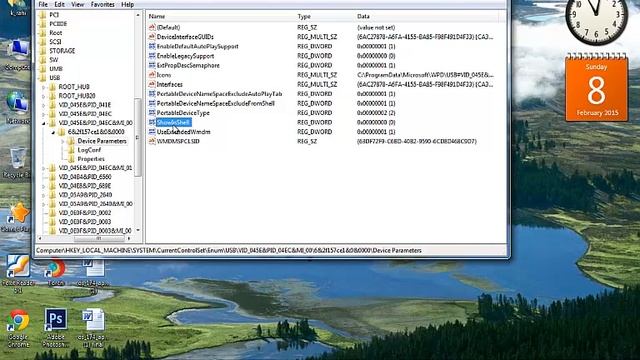The width and height of the screenshot is (640, 360).
Task: Click the registry path in status bar
Action: pyautogui.click(x=229, y=251)
